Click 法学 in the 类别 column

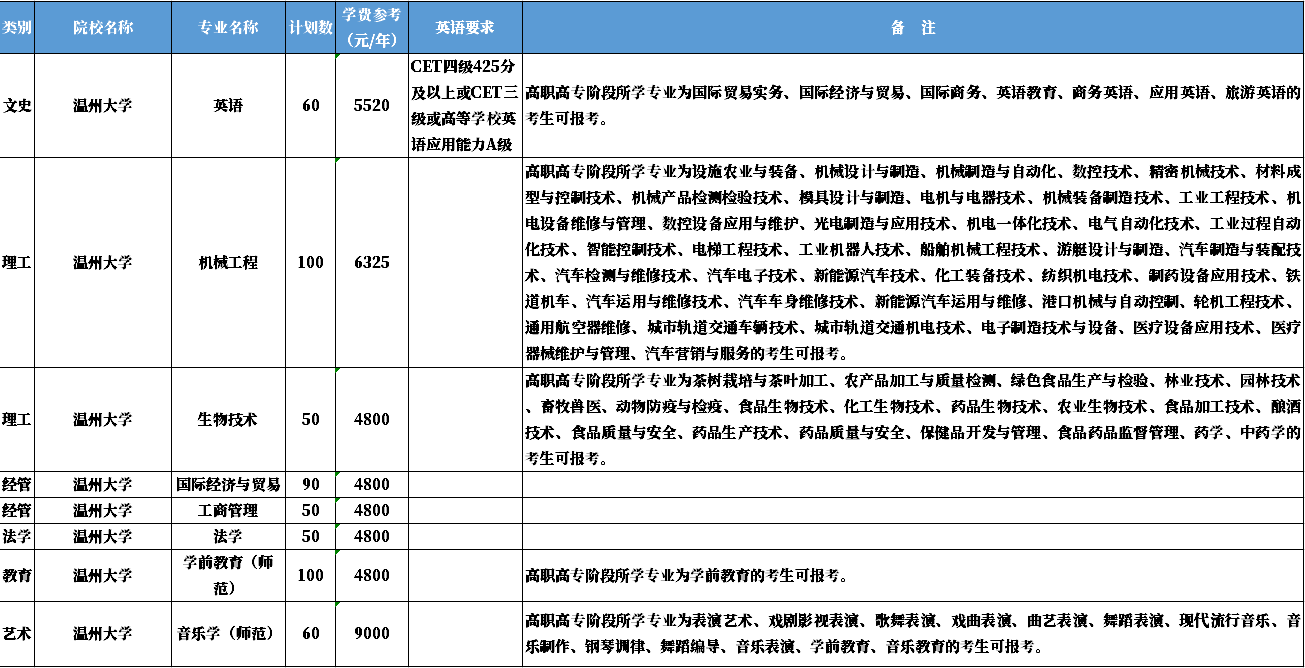point(17,537)
